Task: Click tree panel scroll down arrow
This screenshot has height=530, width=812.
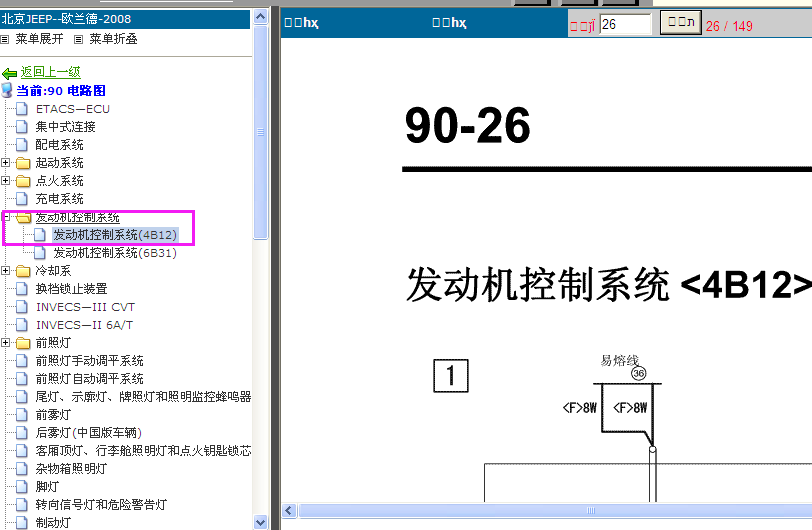Action: coord(260,522)
